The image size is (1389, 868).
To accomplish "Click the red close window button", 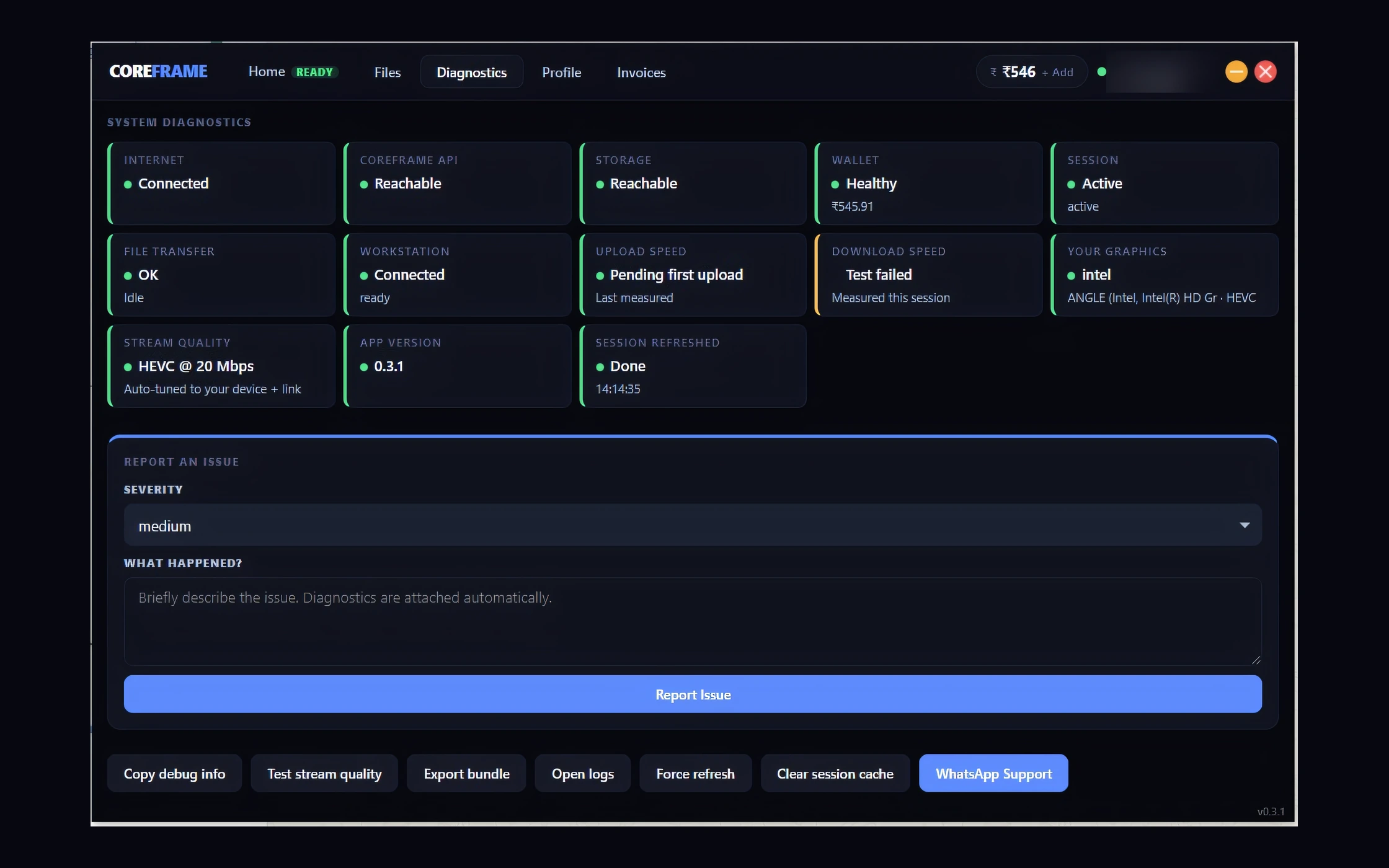I will pyautogui.click(x=1265, y=71).
